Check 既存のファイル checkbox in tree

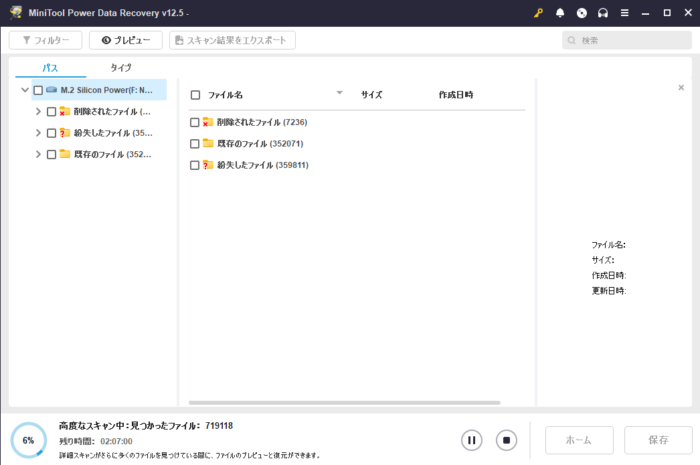(x=51, y=154)
